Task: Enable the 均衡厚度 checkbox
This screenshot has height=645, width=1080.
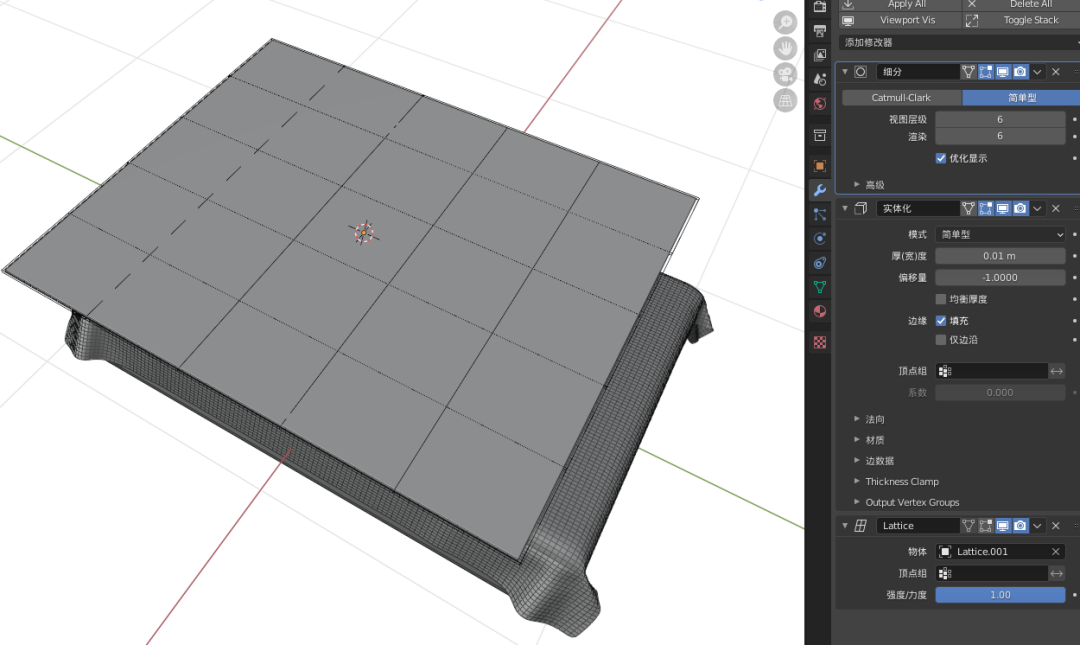Action: pos(941,298)
